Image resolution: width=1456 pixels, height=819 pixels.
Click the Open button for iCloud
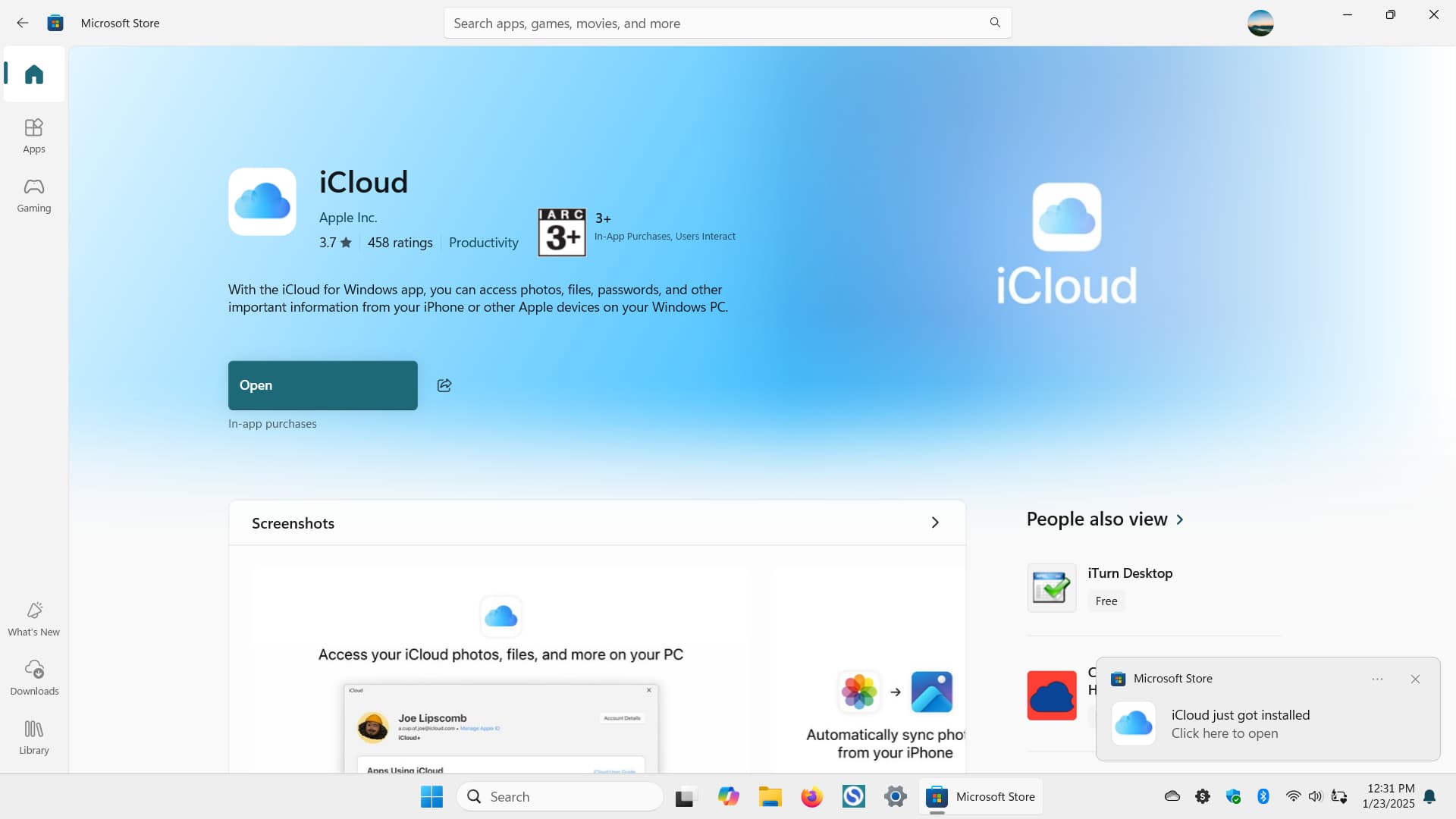coord(323,385)
